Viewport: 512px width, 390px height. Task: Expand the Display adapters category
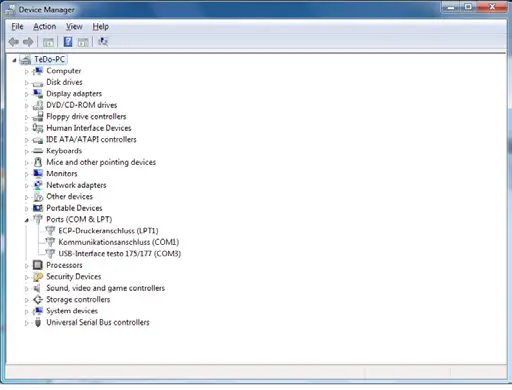(26, 94)
